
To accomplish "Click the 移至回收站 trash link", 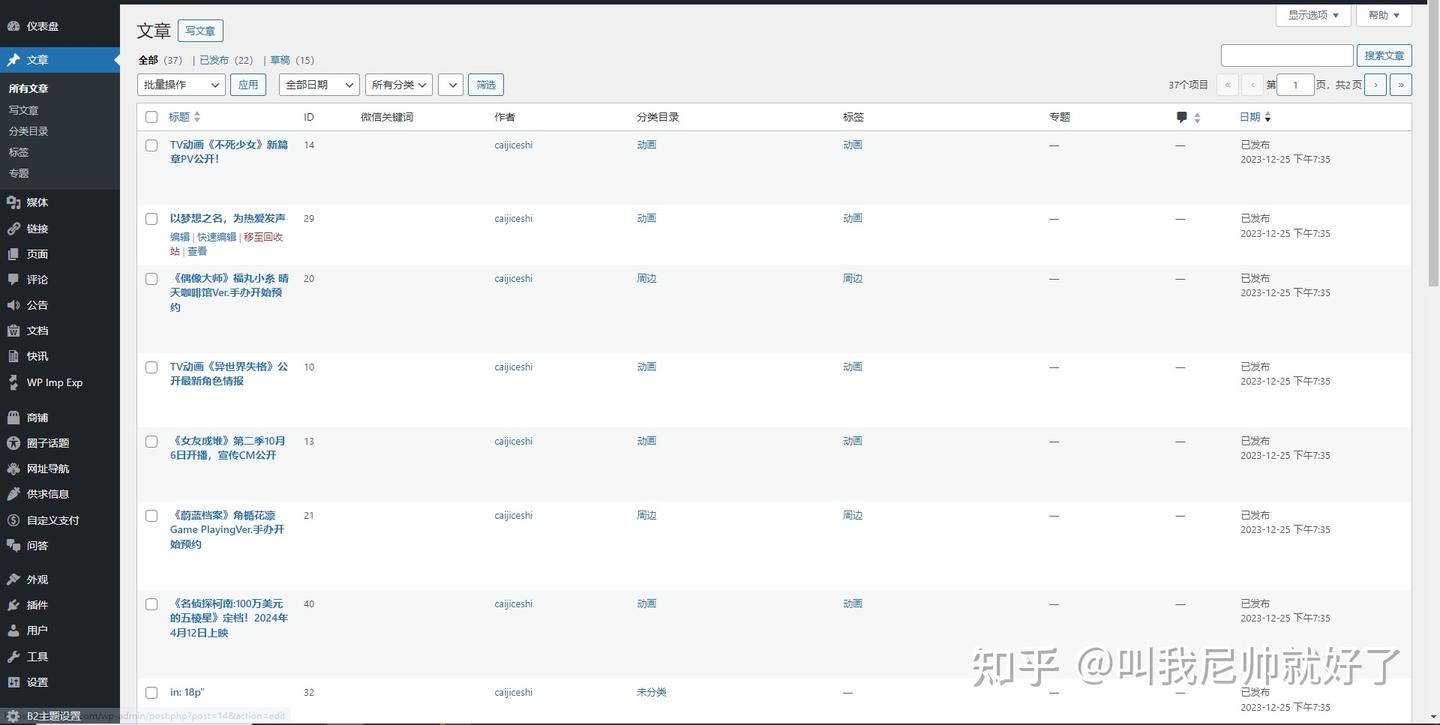I will 261,237.
